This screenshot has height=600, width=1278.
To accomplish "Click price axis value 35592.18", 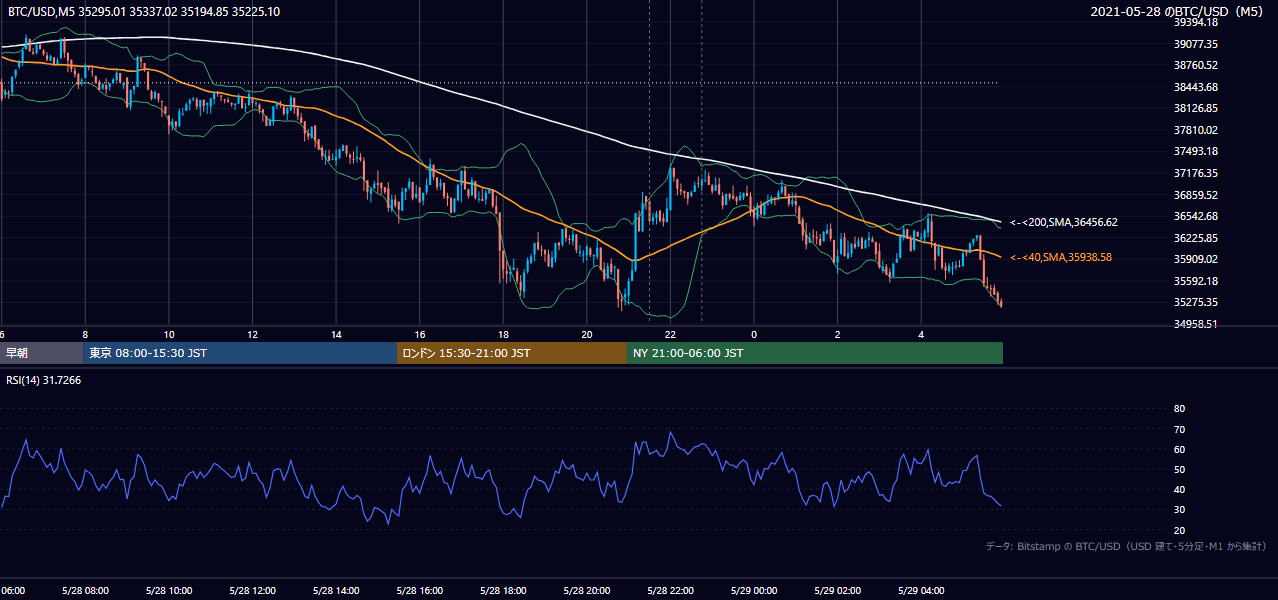I will pyautogui.click(x=1196, y=281).
